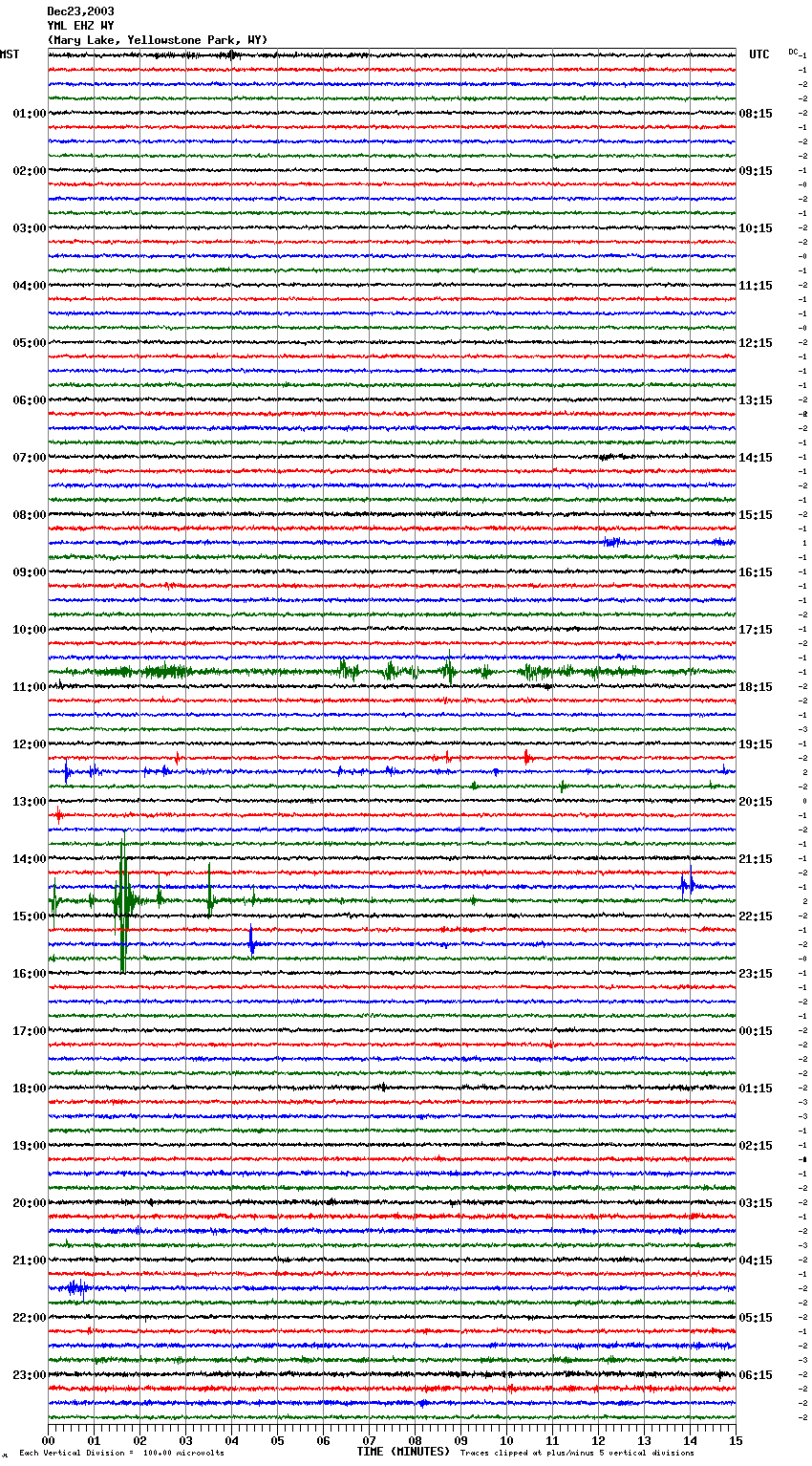Select the 12:00 MST time label
Screen dimensions: 812x1466
(29, 744)
